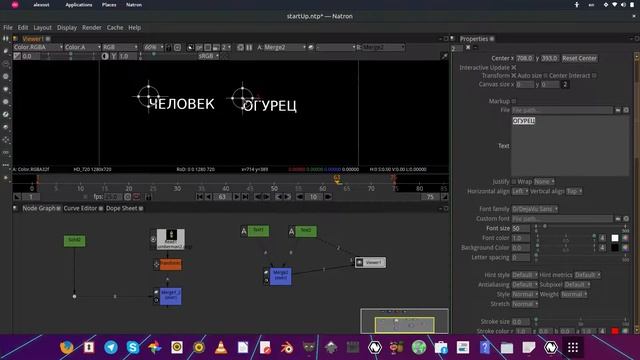
Task: Open the Color.A alpha channel dropdown
Action: 82,47
